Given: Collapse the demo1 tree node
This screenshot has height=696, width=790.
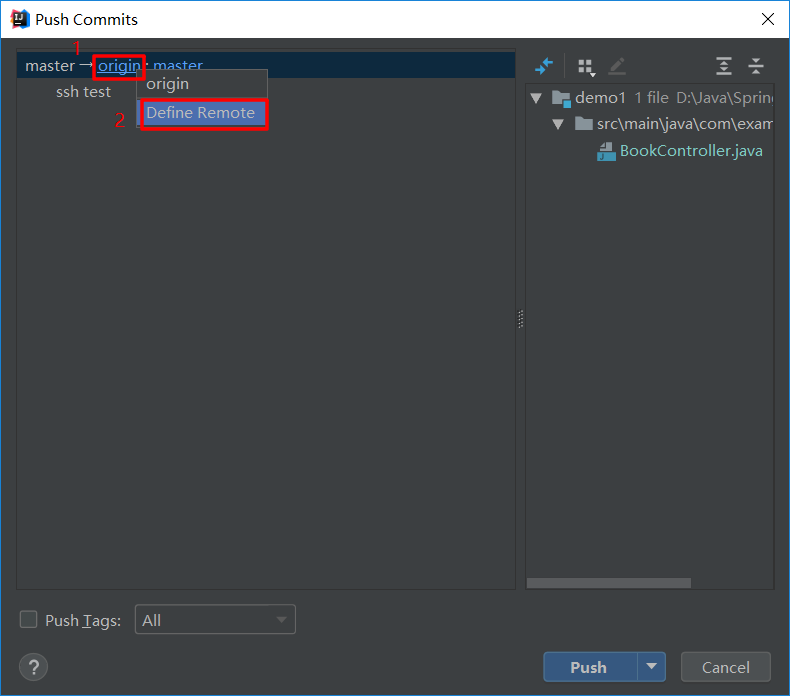Looking at the screenshot, I should coord(536,98).
